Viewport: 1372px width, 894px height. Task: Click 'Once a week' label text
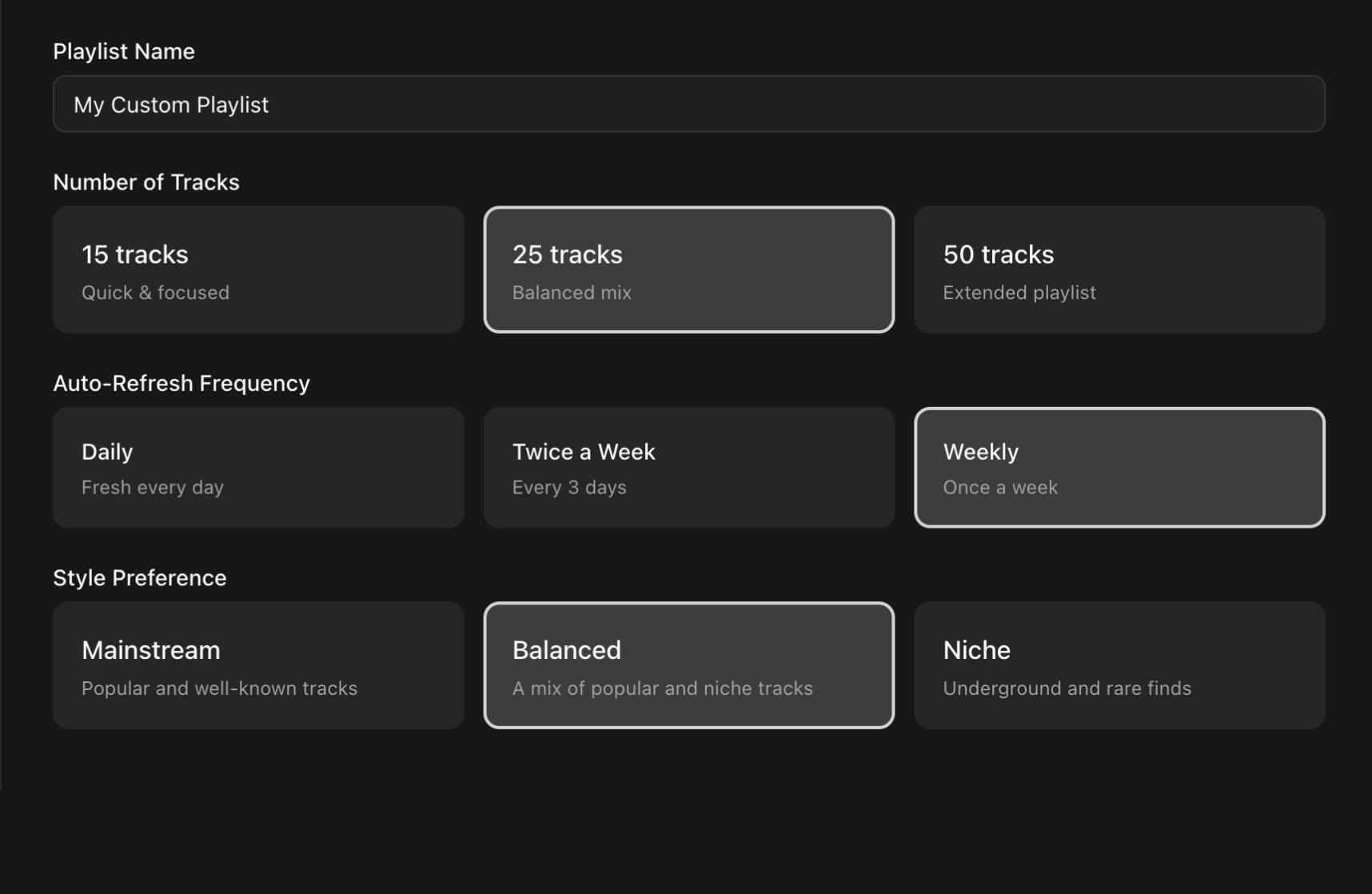1000,487
